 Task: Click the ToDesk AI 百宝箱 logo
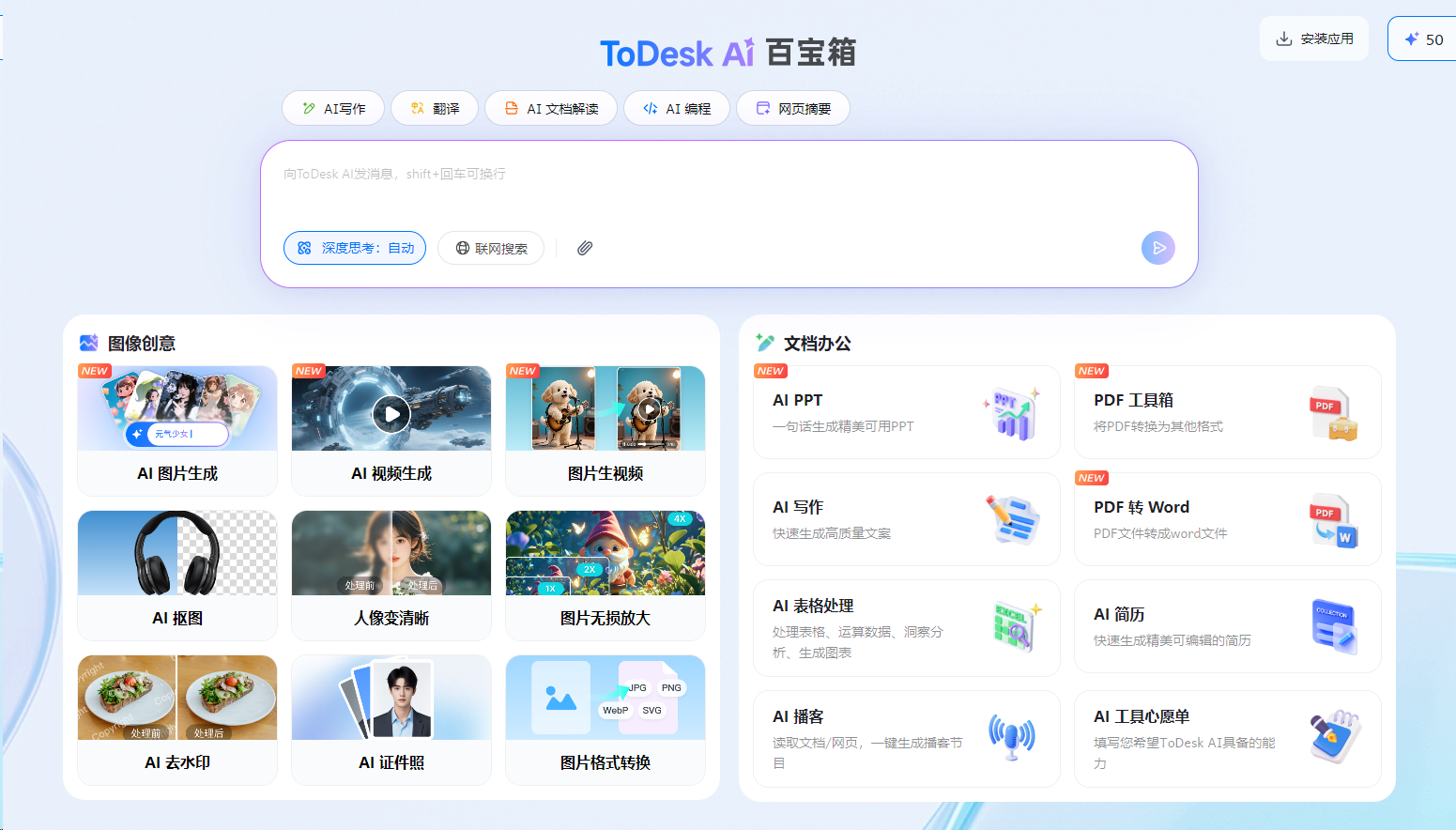(x=728, y=53)
